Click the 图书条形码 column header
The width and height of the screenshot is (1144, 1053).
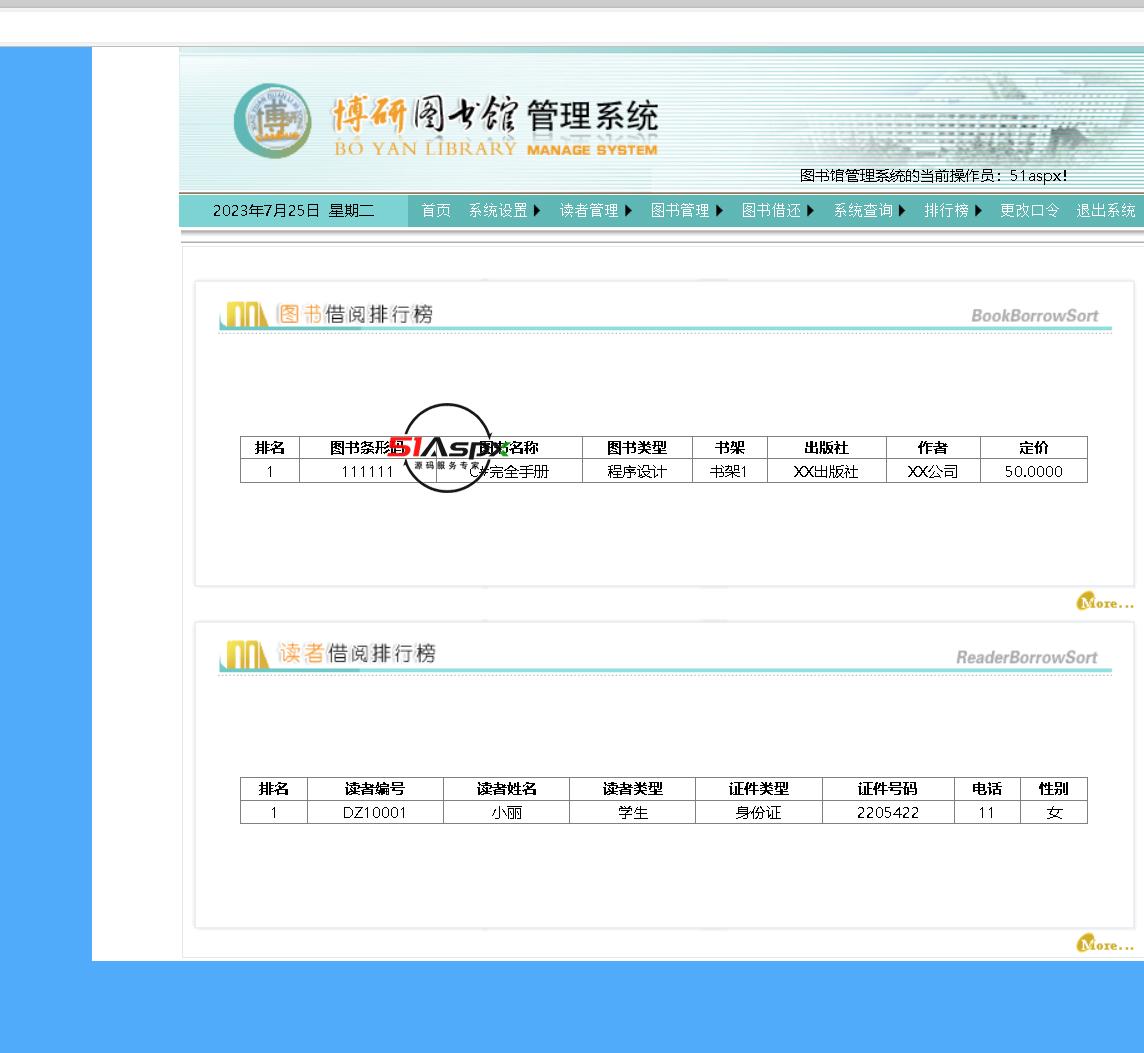coord(367,448)
